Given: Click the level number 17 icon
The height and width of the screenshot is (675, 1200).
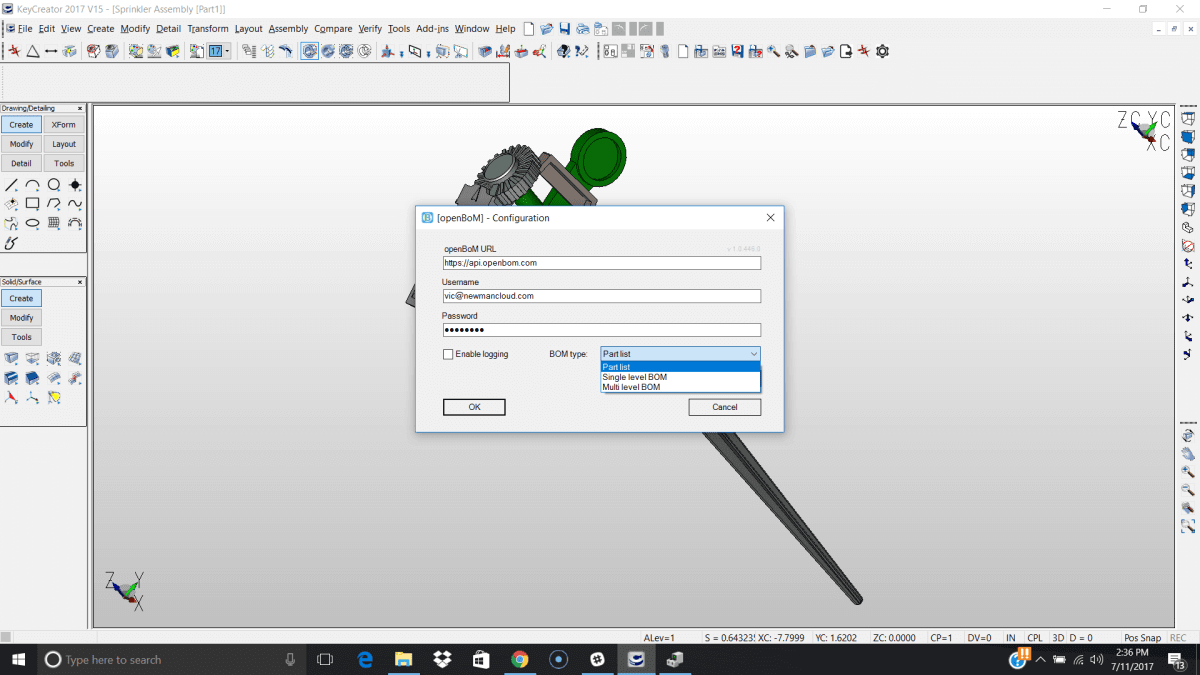Looking at the screenshot, I should point(214,51).
